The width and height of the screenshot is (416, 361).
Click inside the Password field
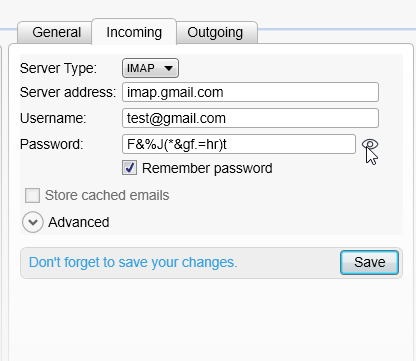click(239, 144)
